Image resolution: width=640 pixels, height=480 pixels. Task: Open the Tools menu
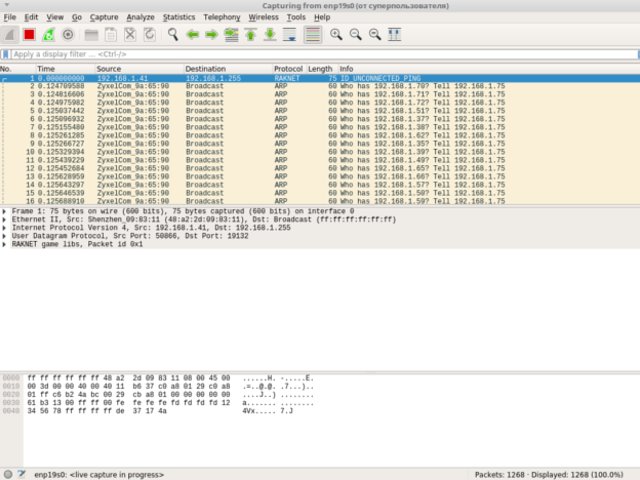pos(296,17)
